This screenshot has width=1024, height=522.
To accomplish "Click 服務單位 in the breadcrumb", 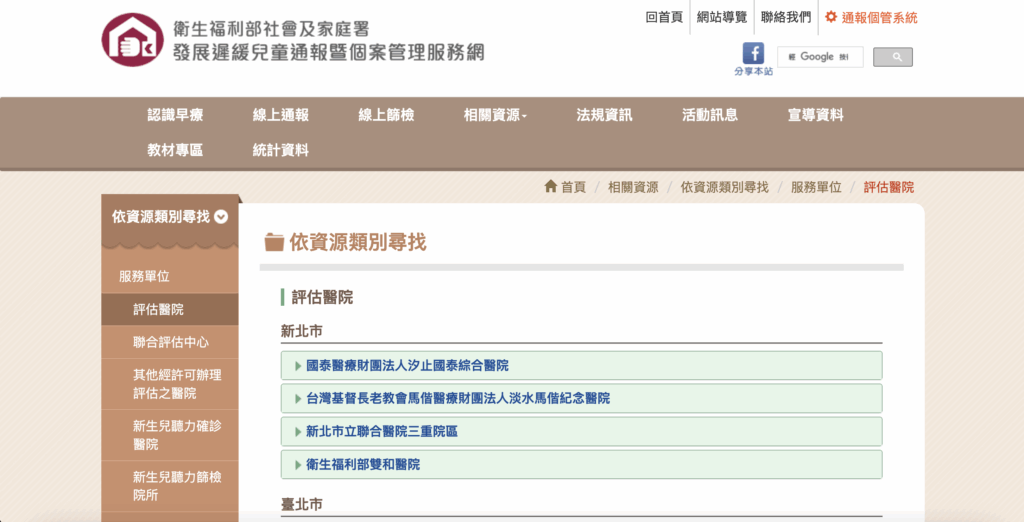I will [816, 188].
